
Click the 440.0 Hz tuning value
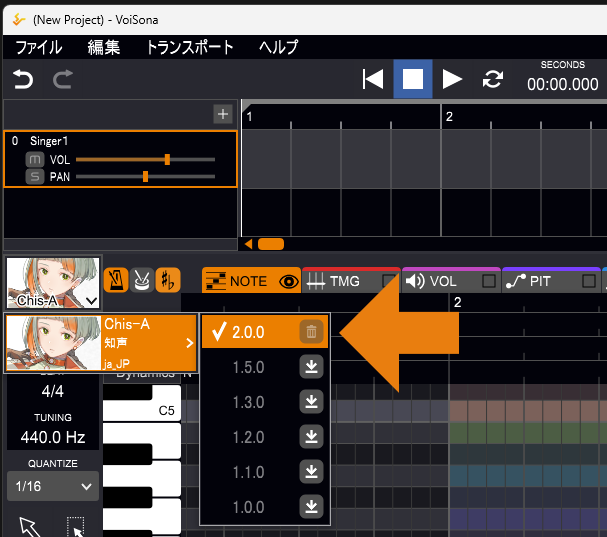[53, 437]
